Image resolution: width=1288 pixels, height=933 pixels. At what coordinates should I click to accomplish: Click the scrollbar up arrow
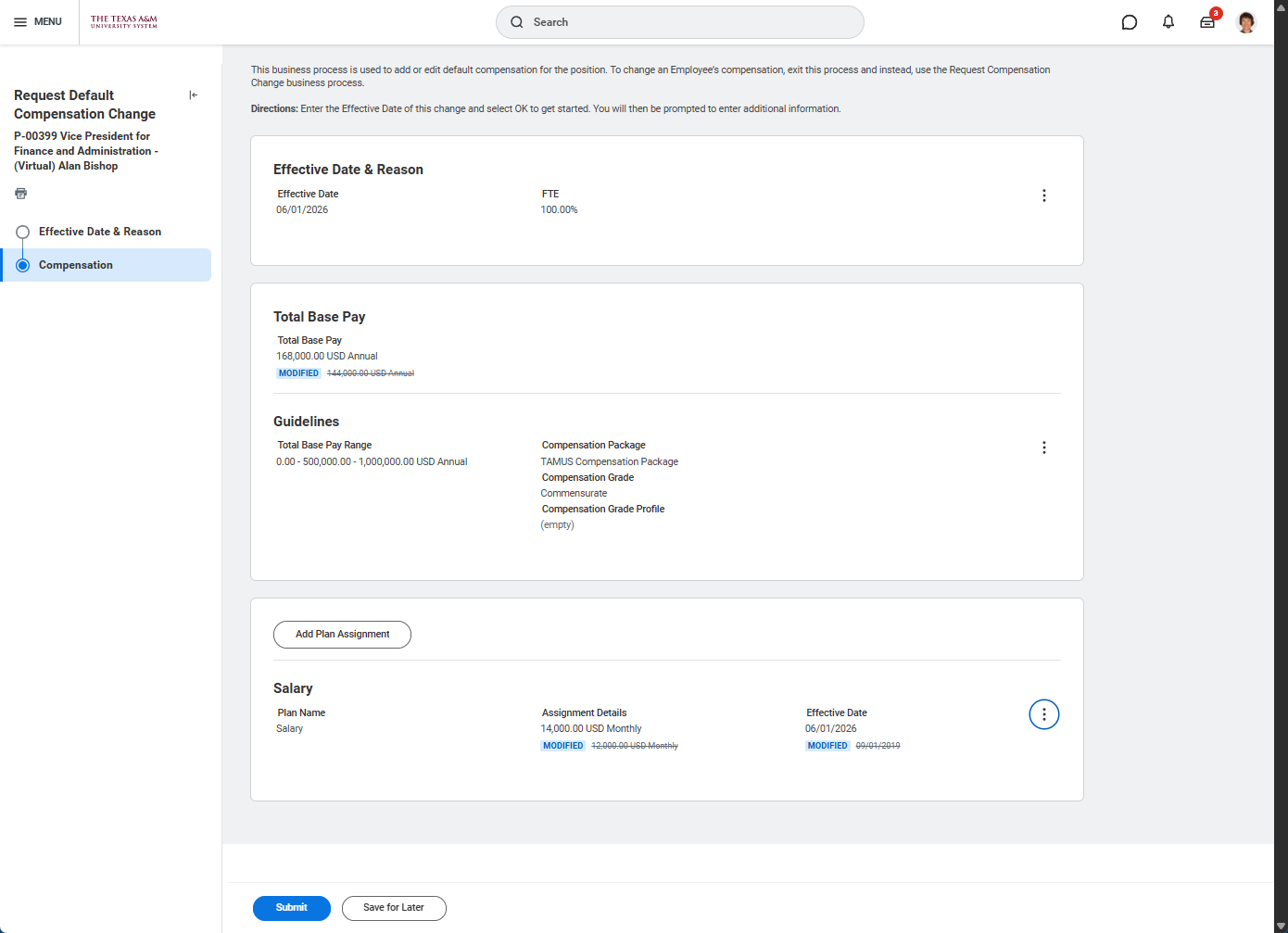(1281, 7)
